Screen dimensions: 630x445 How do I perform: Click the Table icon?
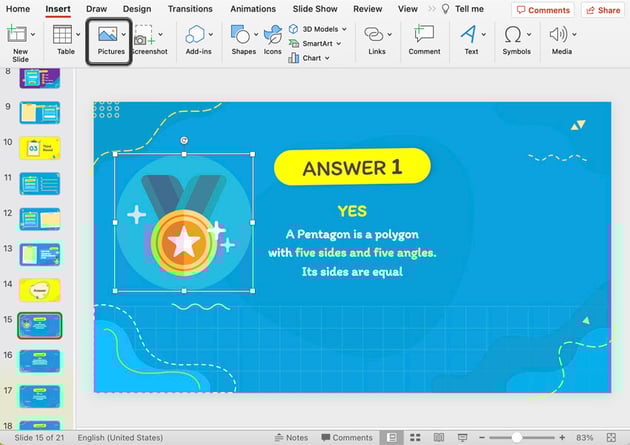(62, 34)
